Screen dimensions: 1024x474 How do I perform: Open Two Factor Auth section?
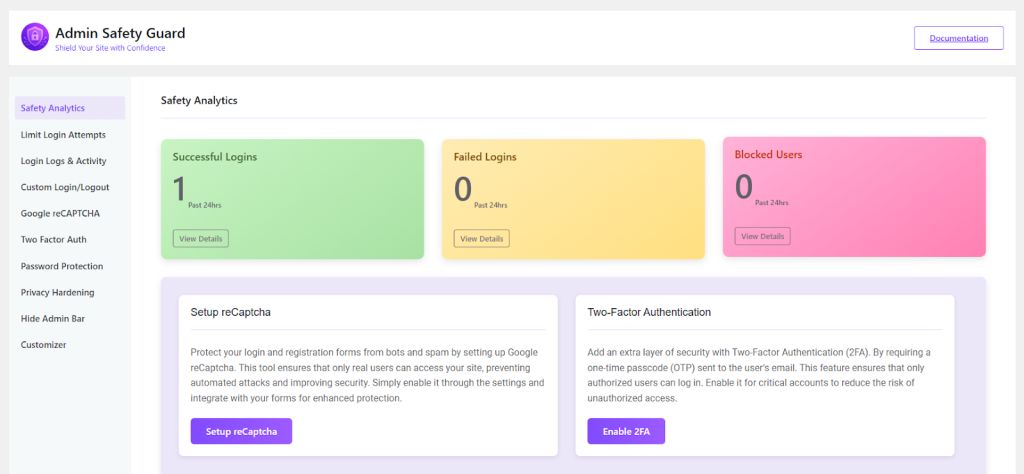click(x=54, y=240)
